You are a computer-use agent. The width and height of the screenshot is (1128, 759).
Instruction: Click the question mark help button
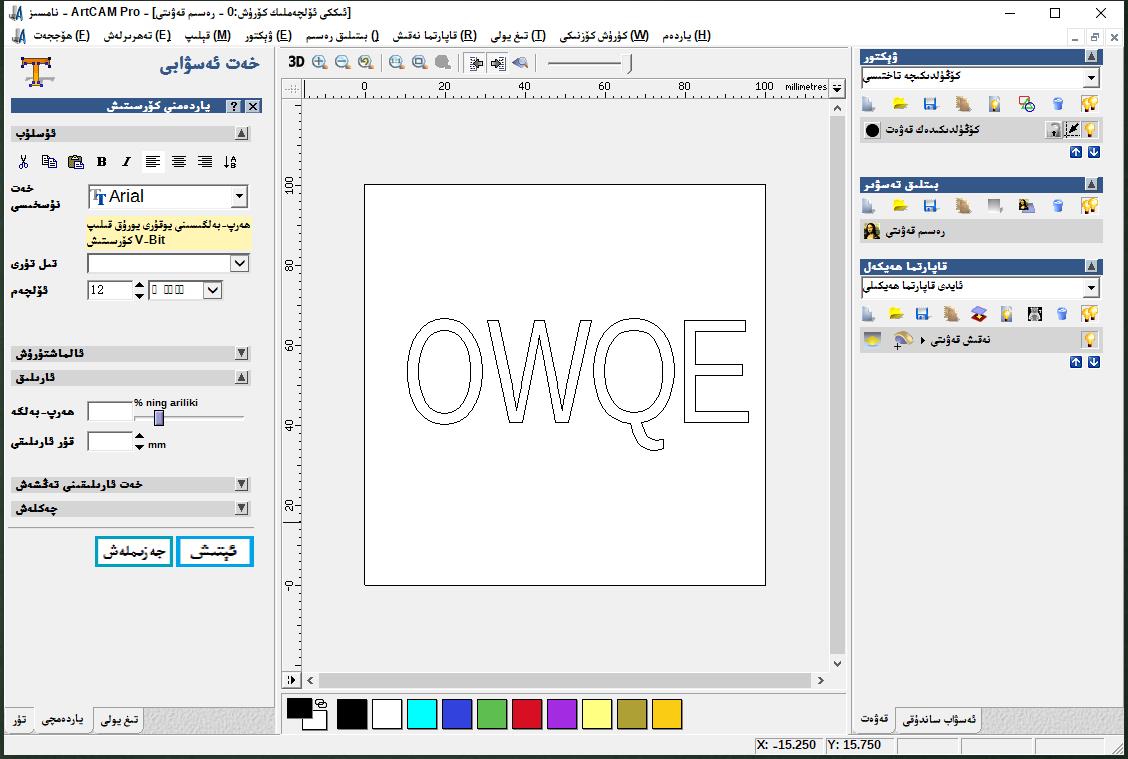tap(234, 106)
